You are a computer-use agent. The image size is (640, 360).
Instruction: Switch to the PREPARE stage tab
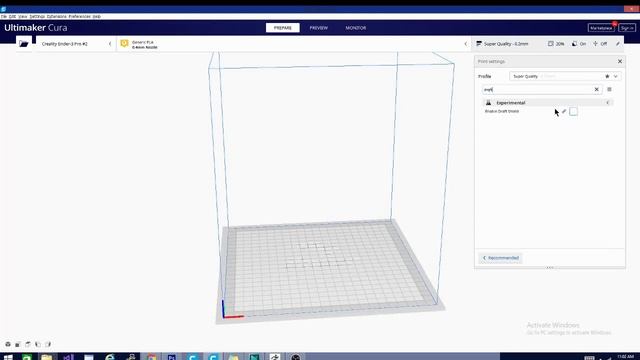[x=282, y=28]
